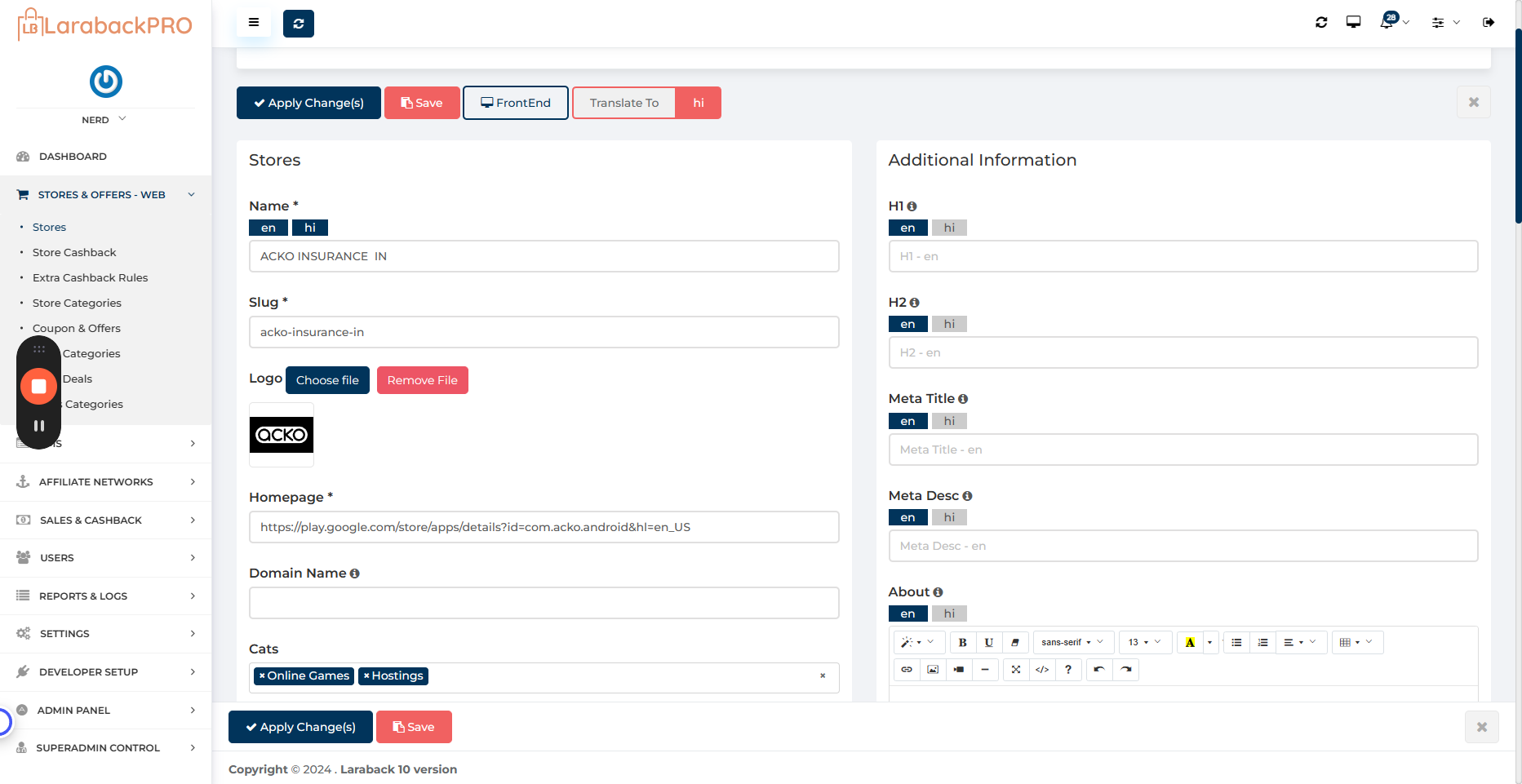Image resolution: width=1522 pixels, height=784 pixels.
Task: Toggle bold in About editor
Action: pos(963,643)
